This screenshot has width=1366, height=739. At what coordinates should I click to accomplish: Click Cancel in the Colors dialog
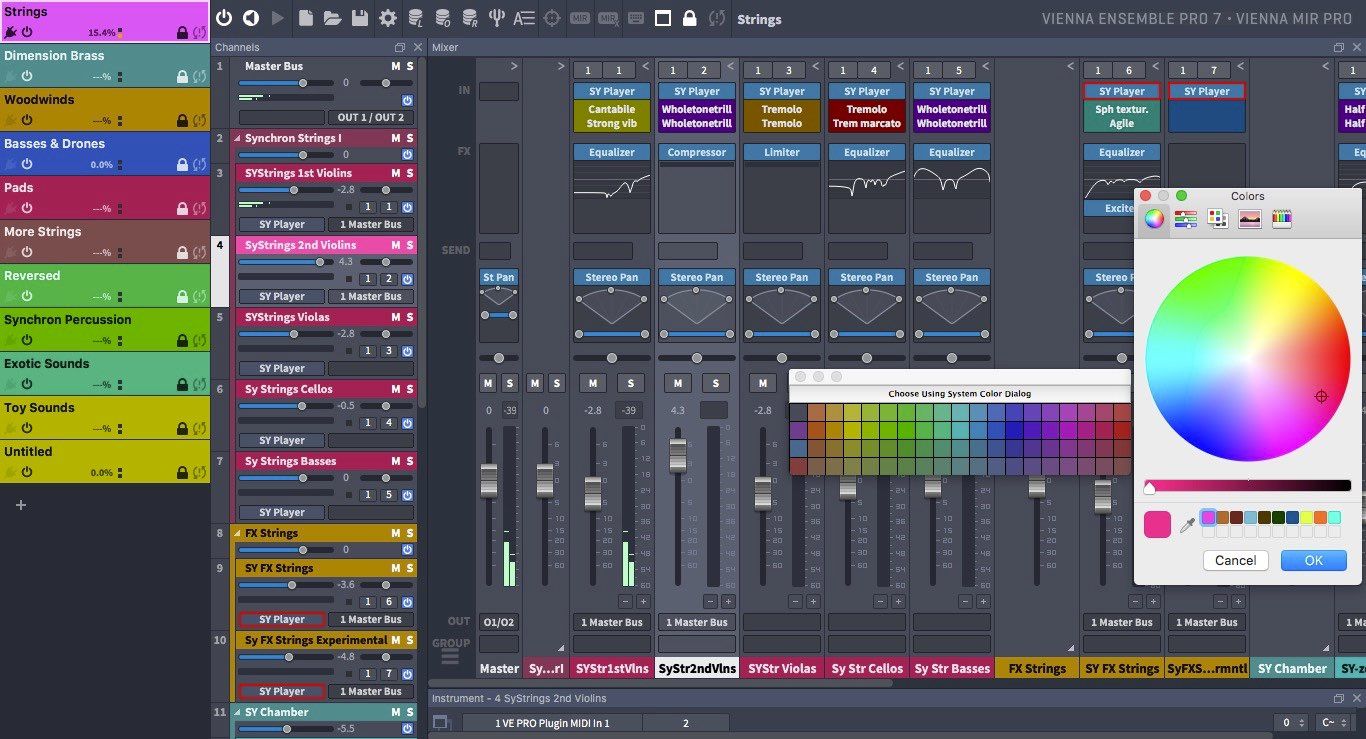click(x=1236, y=561)
